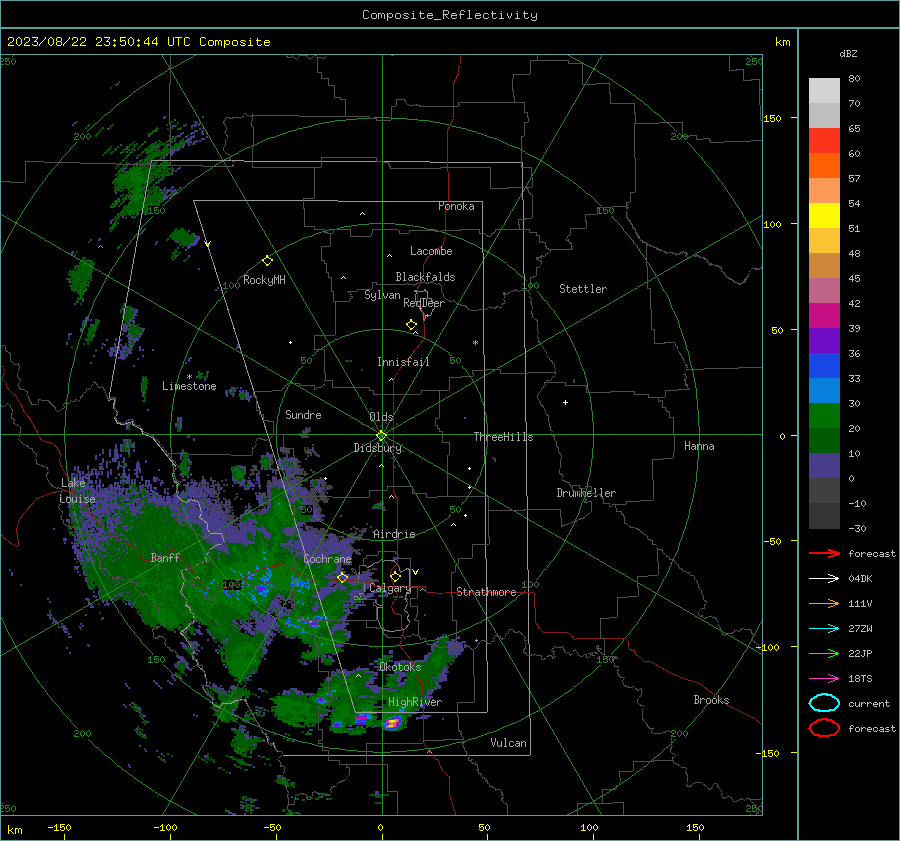Click the yellow diamond marker beside Cochrane
Image resolution: width=900 pixels, height=841 pixels.
point(343,577)
